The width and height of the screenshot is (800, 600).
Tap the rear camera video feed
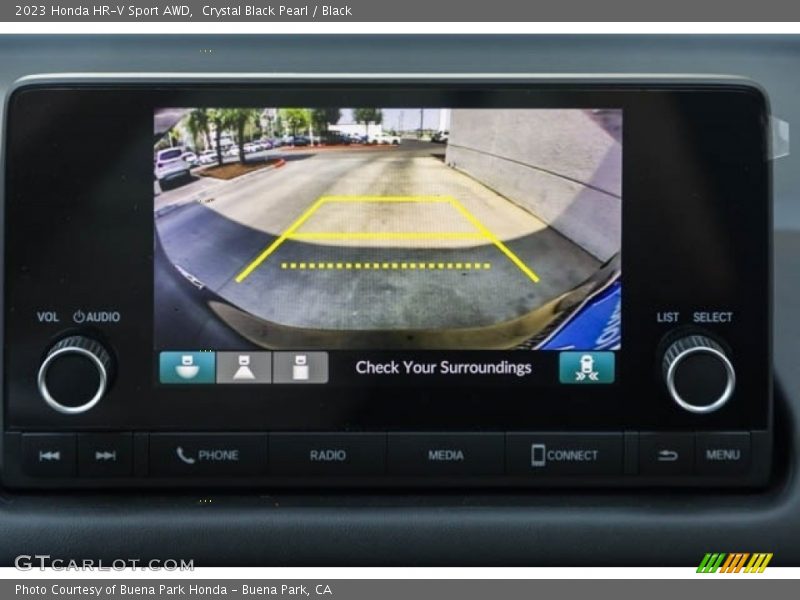[x=388, y=229]
